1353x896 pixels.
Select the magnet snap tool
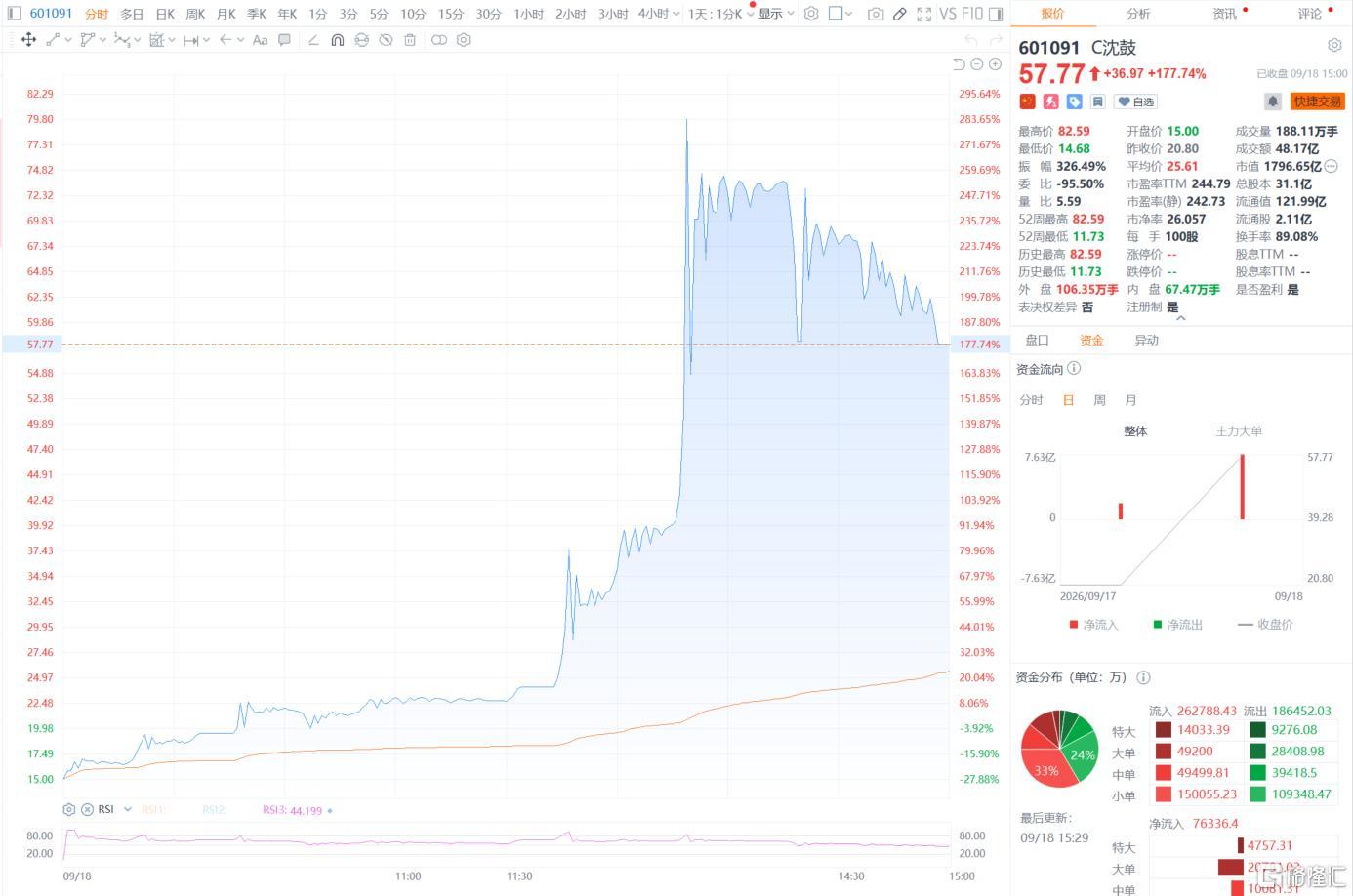(x=337, y=40)
